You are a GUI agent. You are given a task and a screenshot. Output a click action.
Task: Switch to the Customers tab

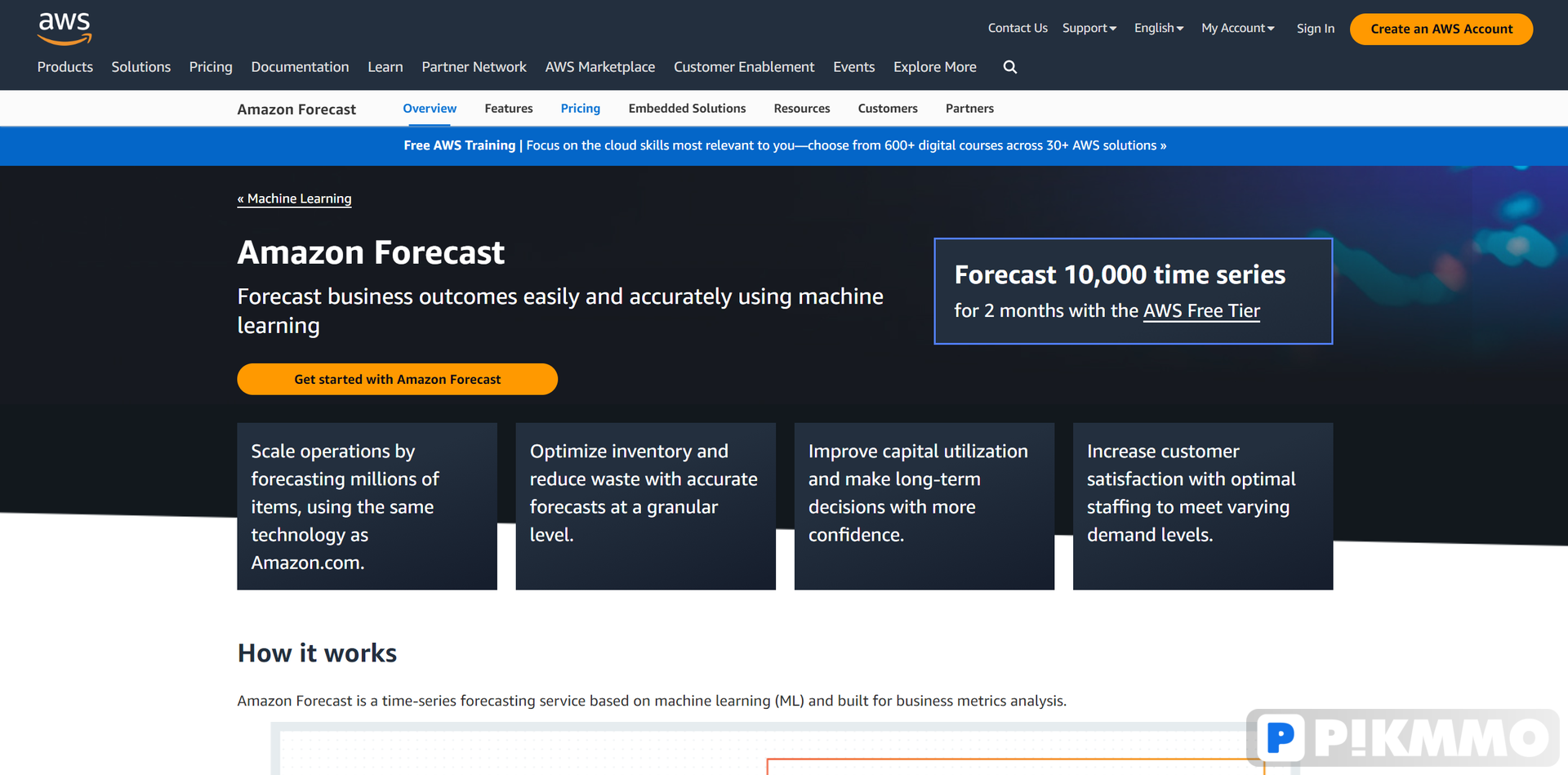coord(888,109)
